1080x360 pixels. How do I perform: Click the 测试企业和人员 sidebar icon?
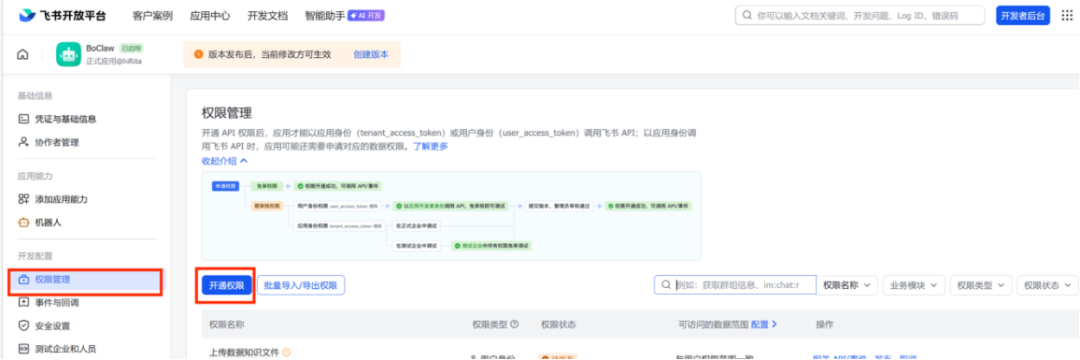click(x=23, y=348)
